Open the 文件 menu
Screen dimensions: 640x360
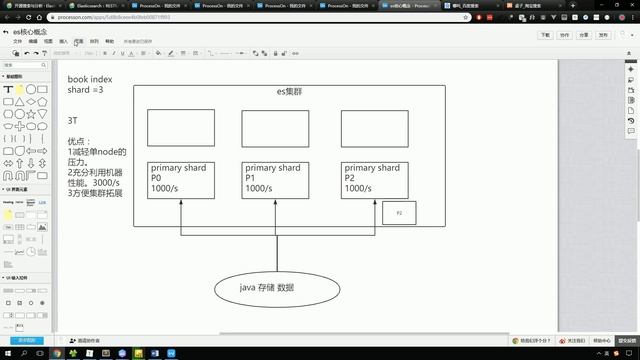[x=18, y=41]
